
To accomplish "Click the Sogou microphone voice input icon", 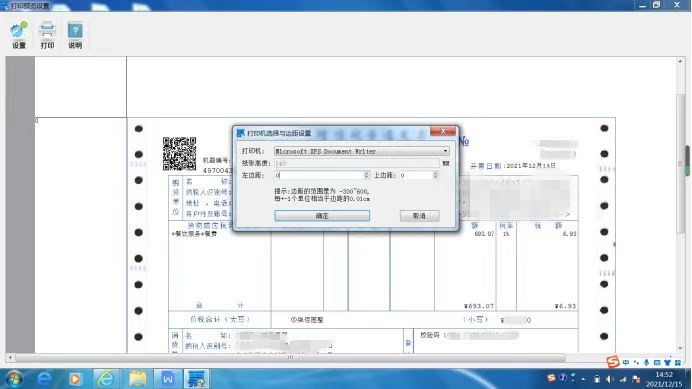I will click(646, 363).
